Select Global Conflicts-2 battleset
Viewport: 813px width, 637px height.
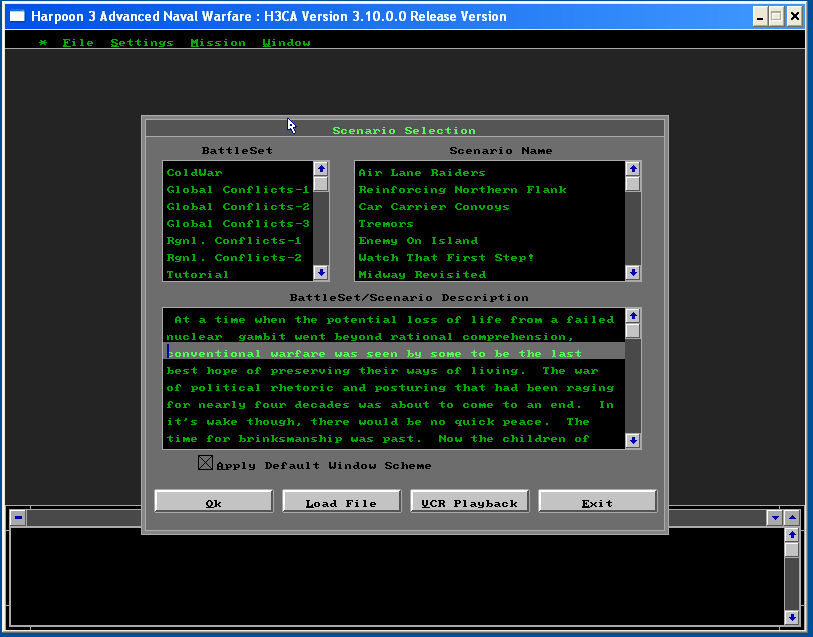click(x=238, y=207)
